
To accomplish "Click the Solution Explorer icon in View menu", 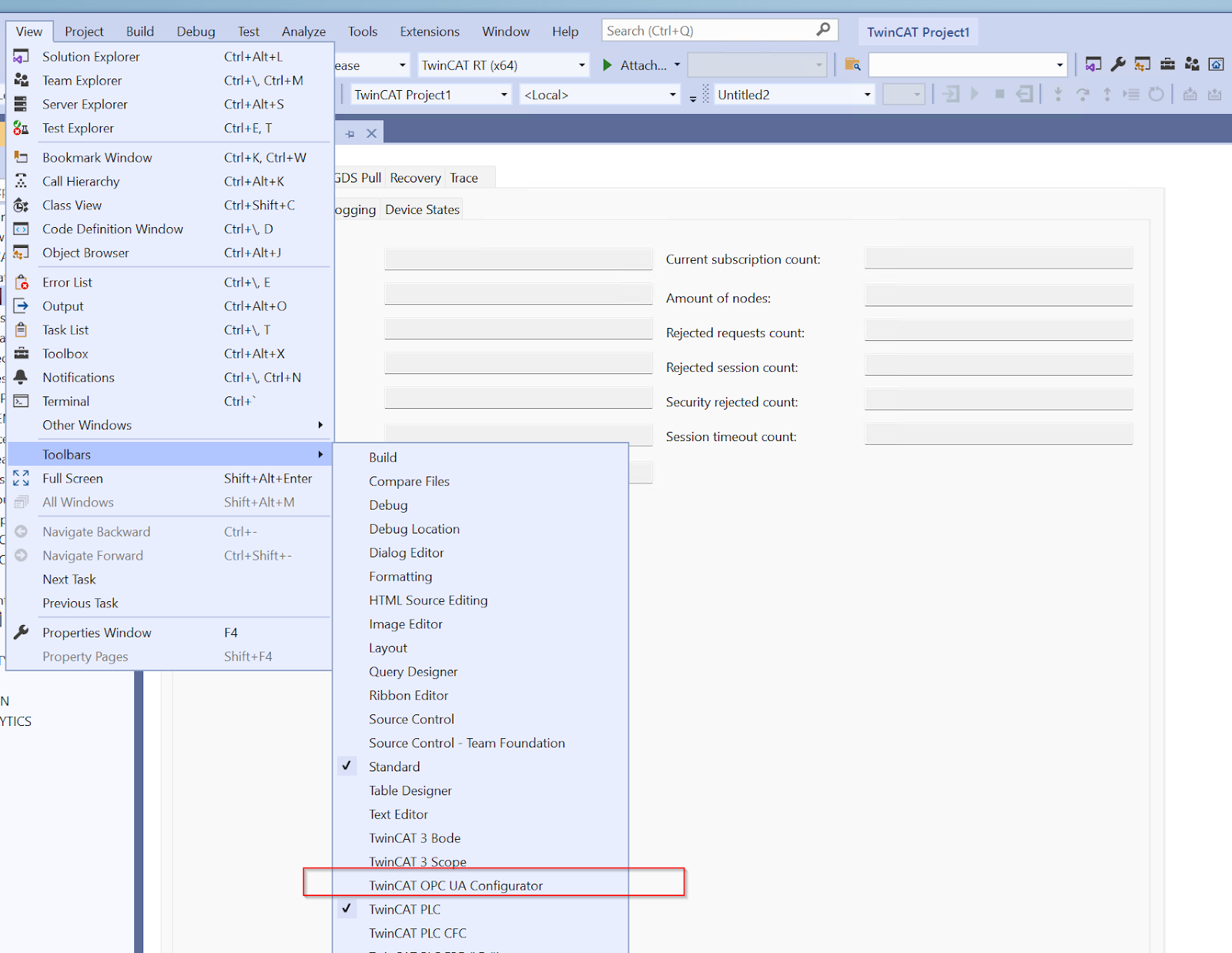I will [22, 56].
